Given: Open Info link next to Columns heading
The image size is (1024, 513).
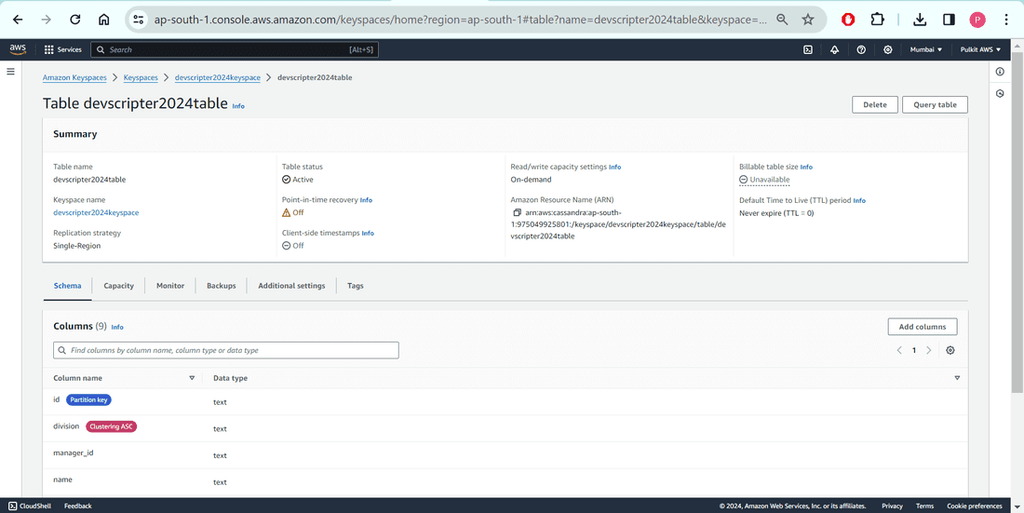Looking at the screenshot, I should [x=117, y=327].
